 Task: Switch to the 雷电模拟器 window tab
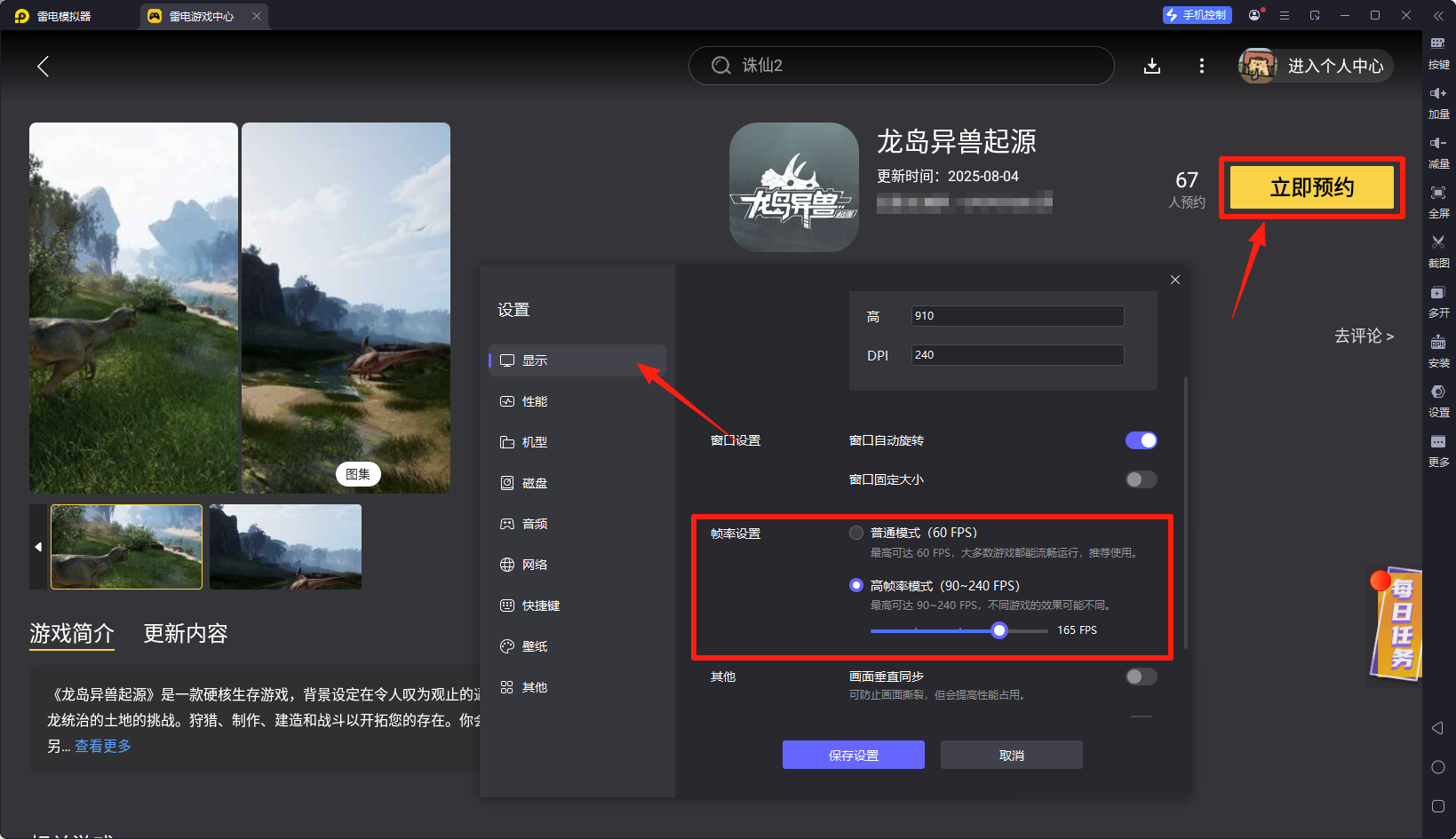(x=53, y=16)
